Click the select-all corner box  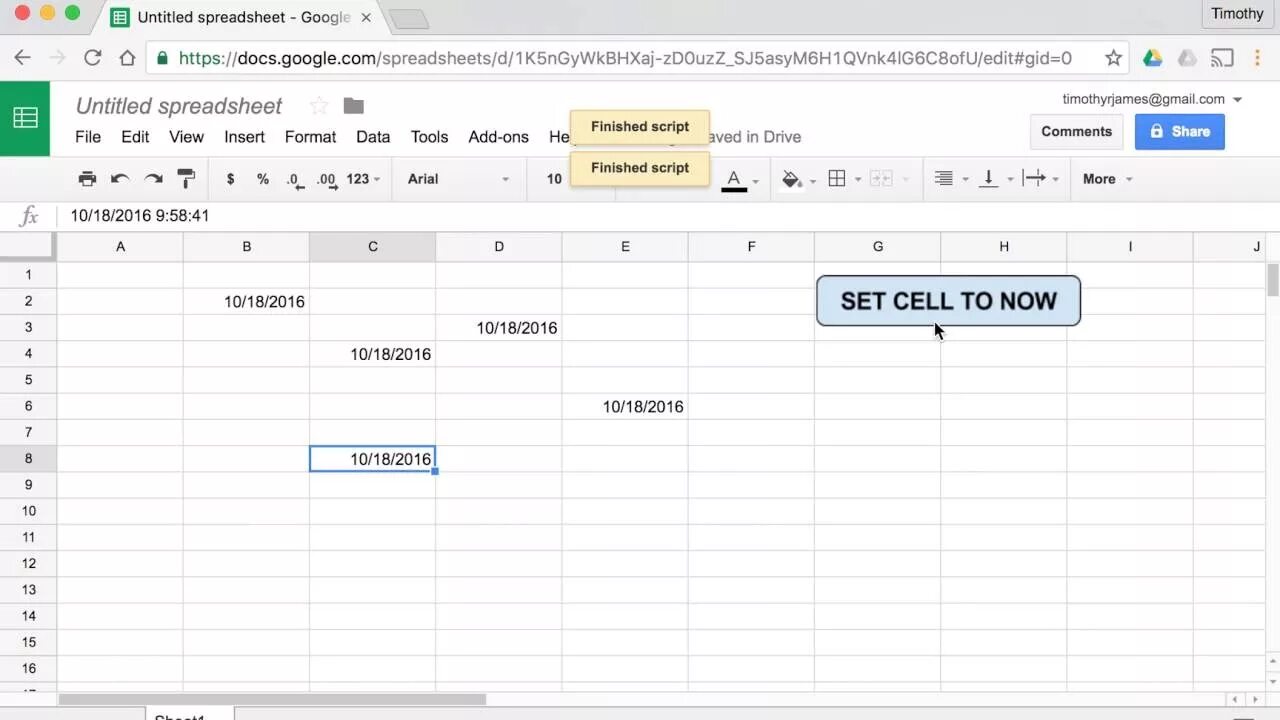[x=28, y=247]
